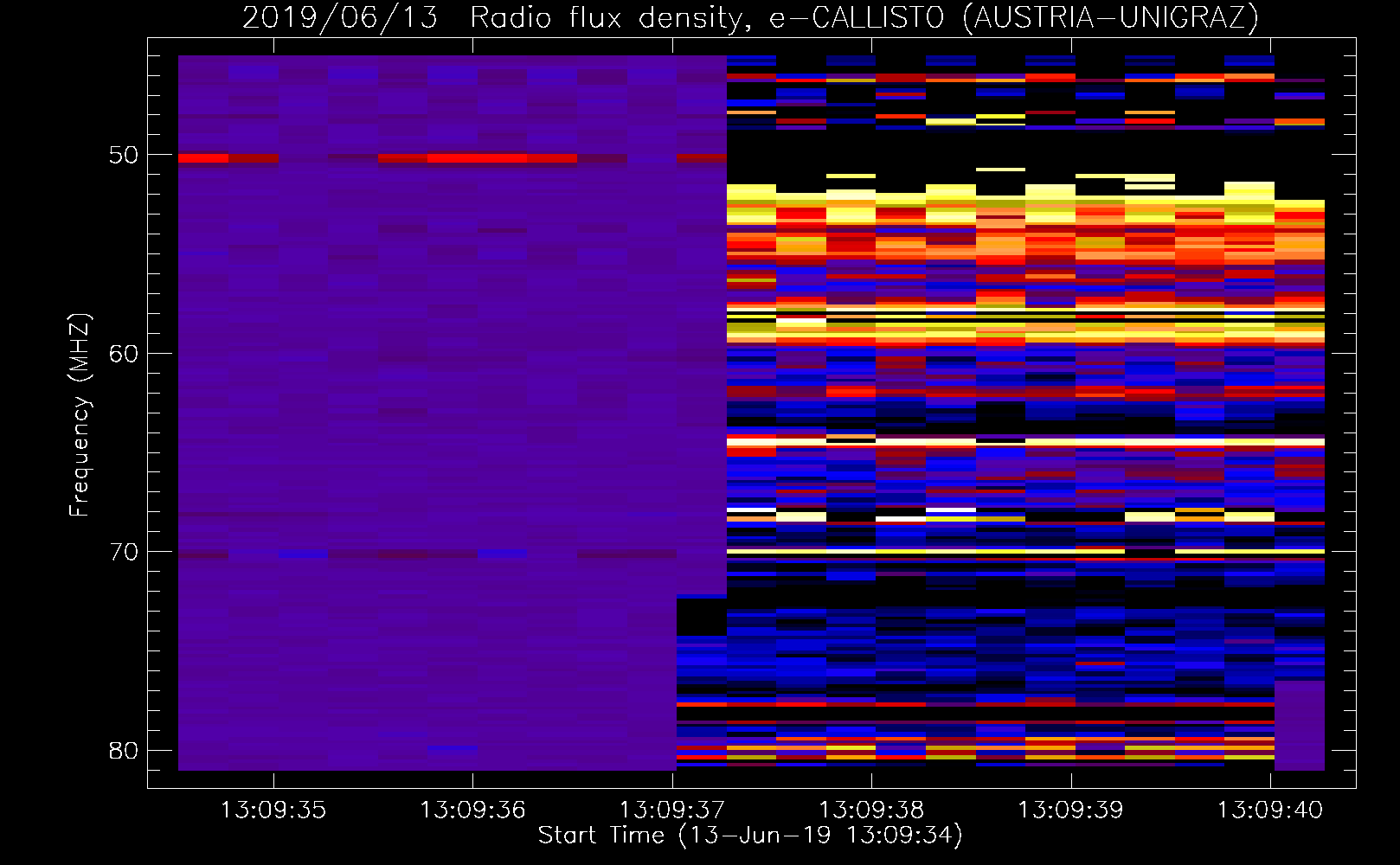
Task: Click the 13:09:39 time label
Action: (1070, 811)
